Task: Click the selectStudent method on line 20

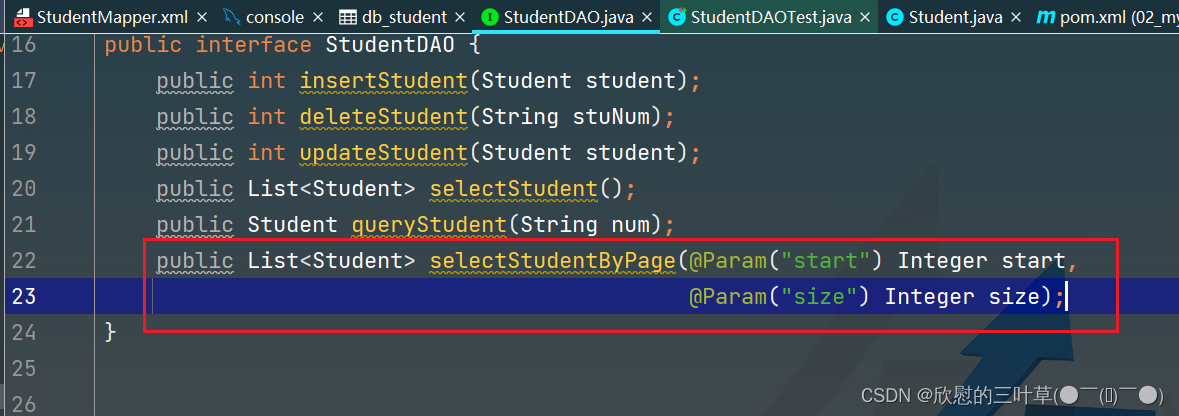Action: coord(514,189)
